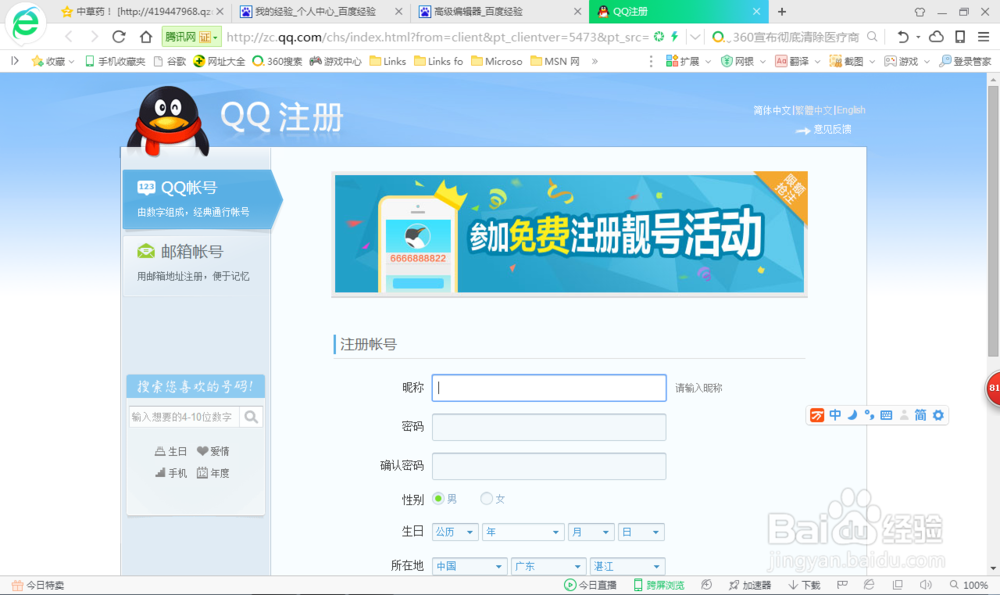
Task: Toggle the IME moon half-width icon
Action: (x=852, y=415)
